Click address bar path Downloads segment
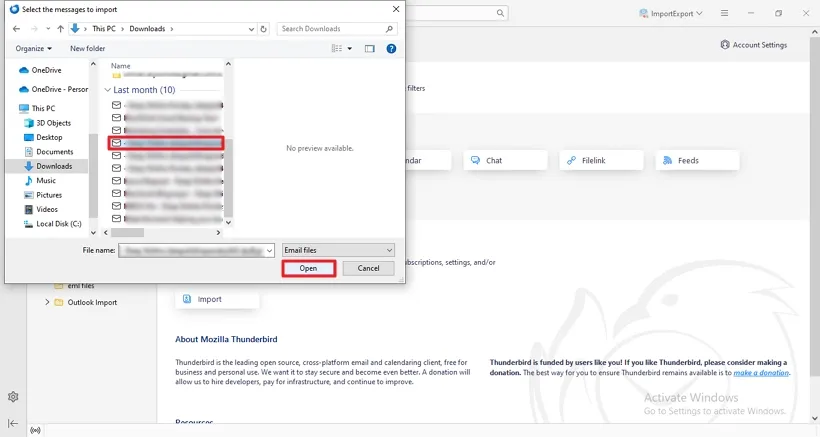 click(147, 29)
